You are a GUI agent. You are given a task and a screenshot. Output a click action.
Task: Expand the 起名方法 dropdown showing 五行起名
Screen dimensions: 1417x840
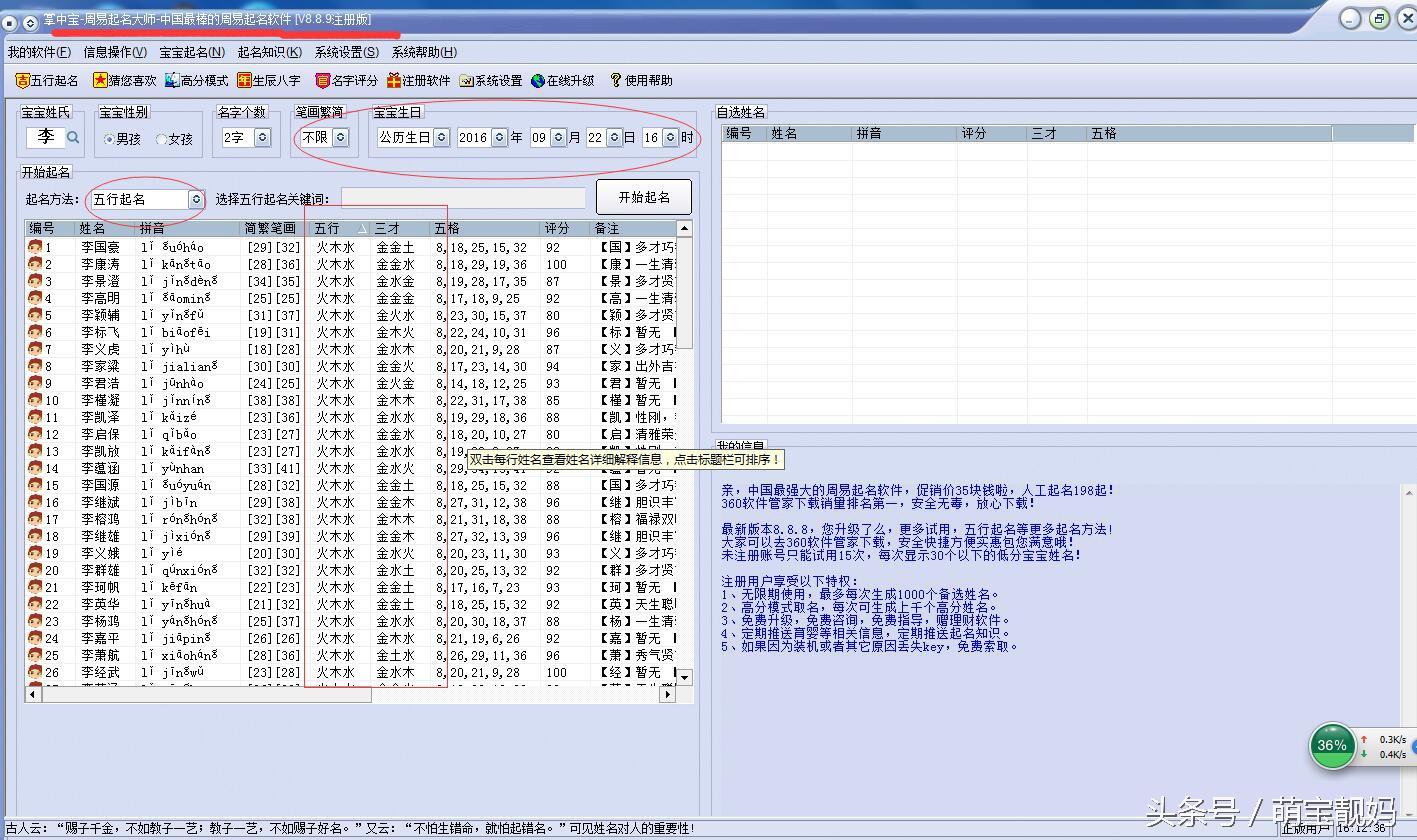tap(196, 200)
